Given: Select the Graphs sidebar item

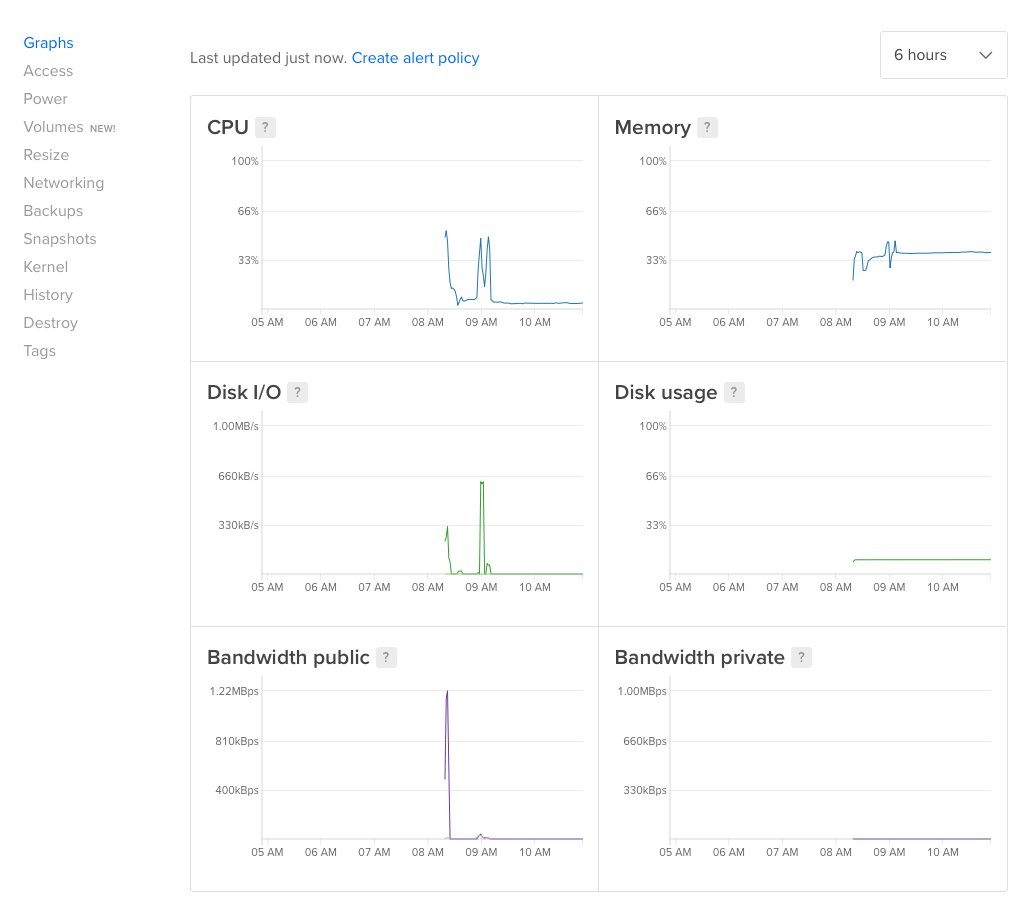Looking at the screenshot, I should (49, 43).
